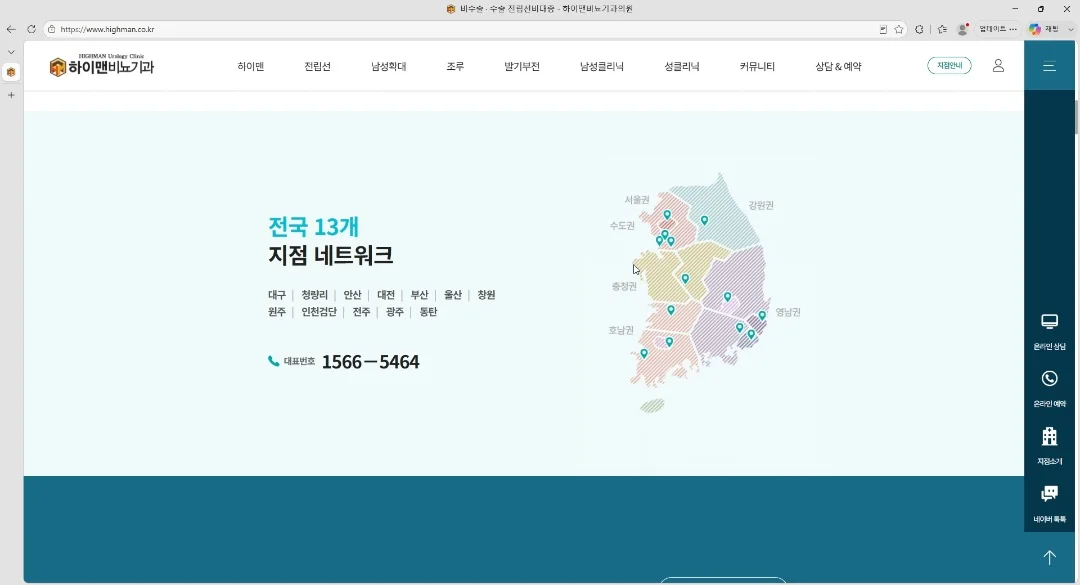1080x585 pixels.
Task: Open the browser profile avatar
Action: click(x=963, y=30)
